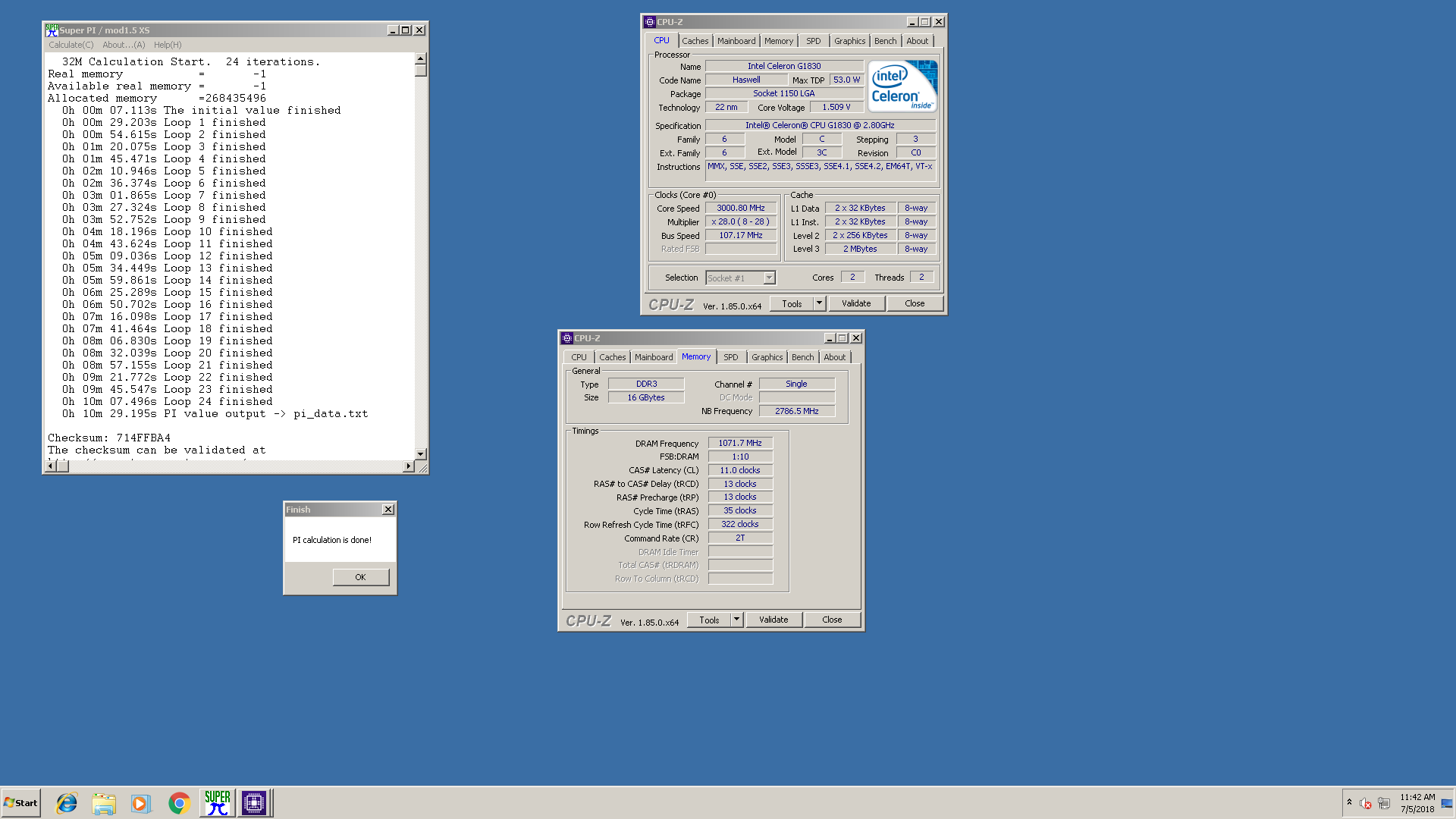Click the Bus Speed value 107.17 MHz
Screen dimensions: 1456x819
tap(741, 235)
